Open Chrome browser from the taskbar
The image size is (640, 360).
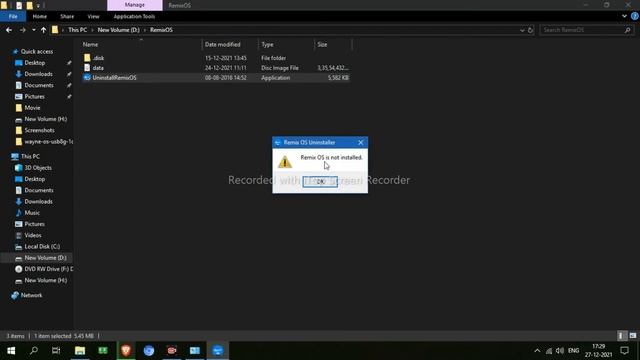[149, 351]
